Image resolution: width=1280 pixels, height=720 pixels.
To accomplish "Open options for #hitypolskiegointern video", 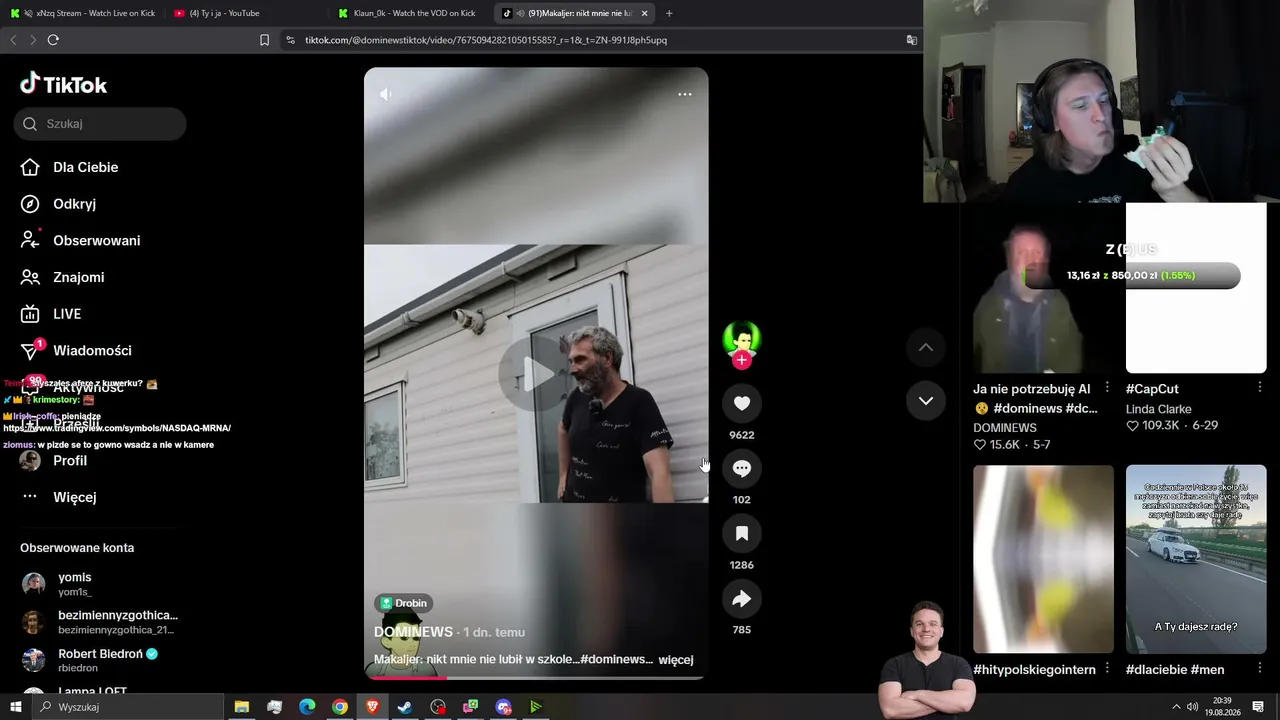I will (x=1107, y=669).
